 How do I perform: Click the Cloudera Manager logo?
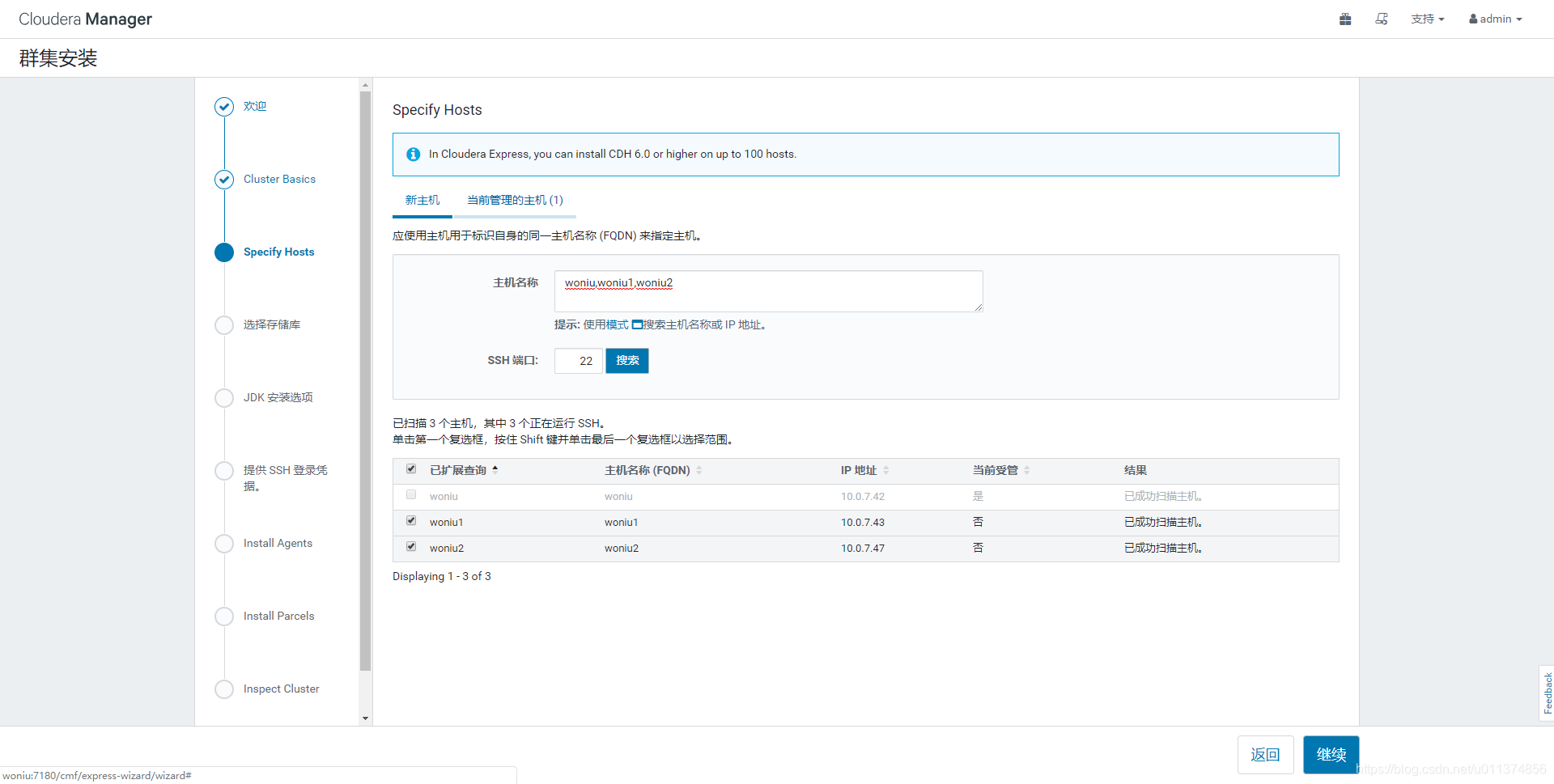86,19
